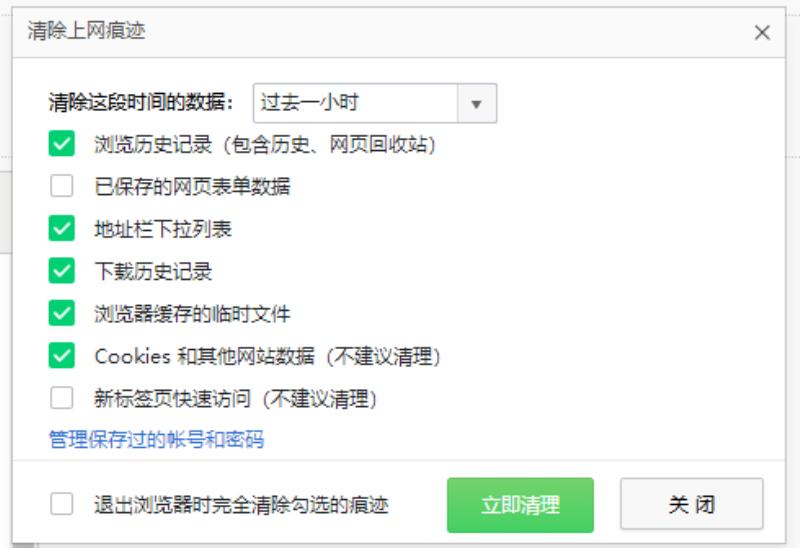Click the green 立即清理 button

click(520, 505)
